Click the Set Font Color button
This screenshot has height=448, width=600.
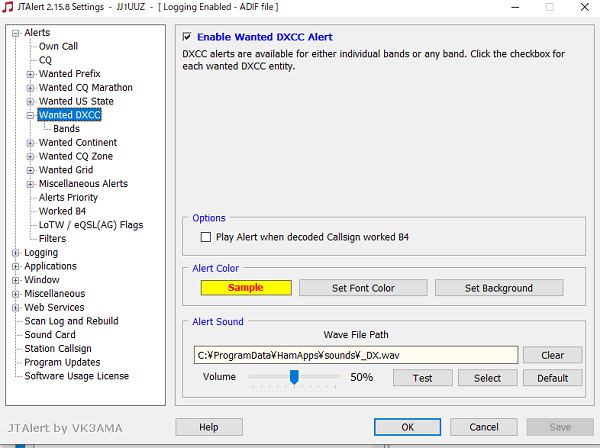[x=362, y=288]
